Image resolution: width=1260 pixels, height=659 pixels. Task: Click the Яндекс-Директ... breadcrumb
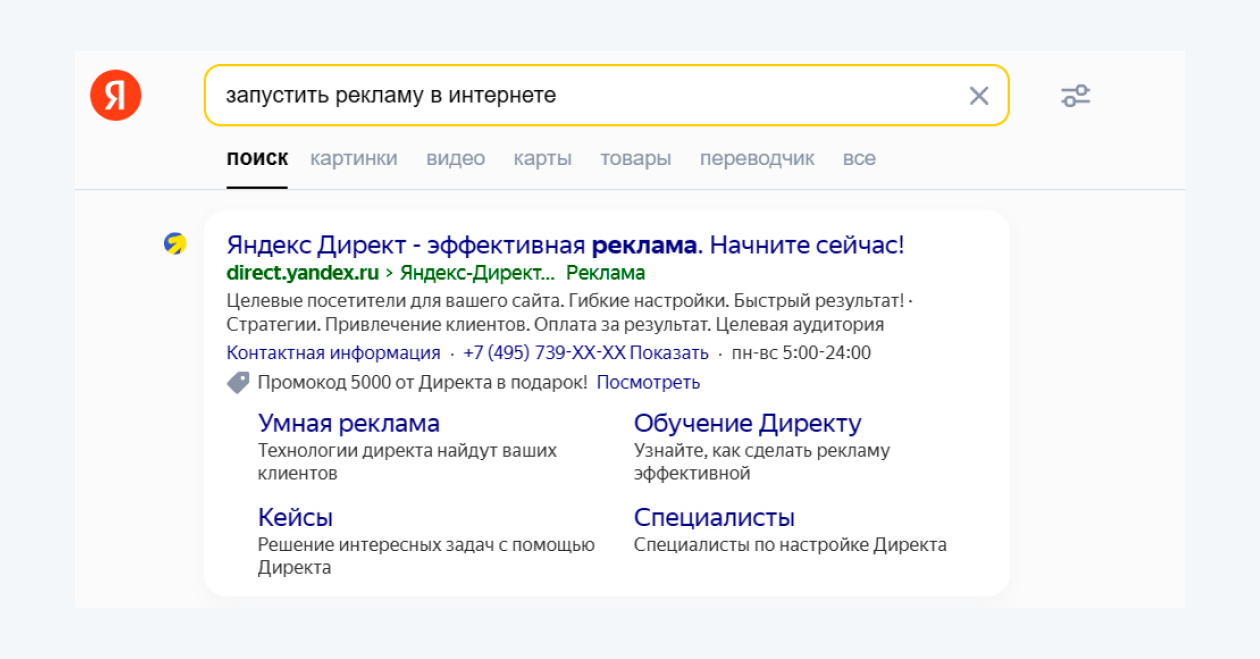pos(478,273)
